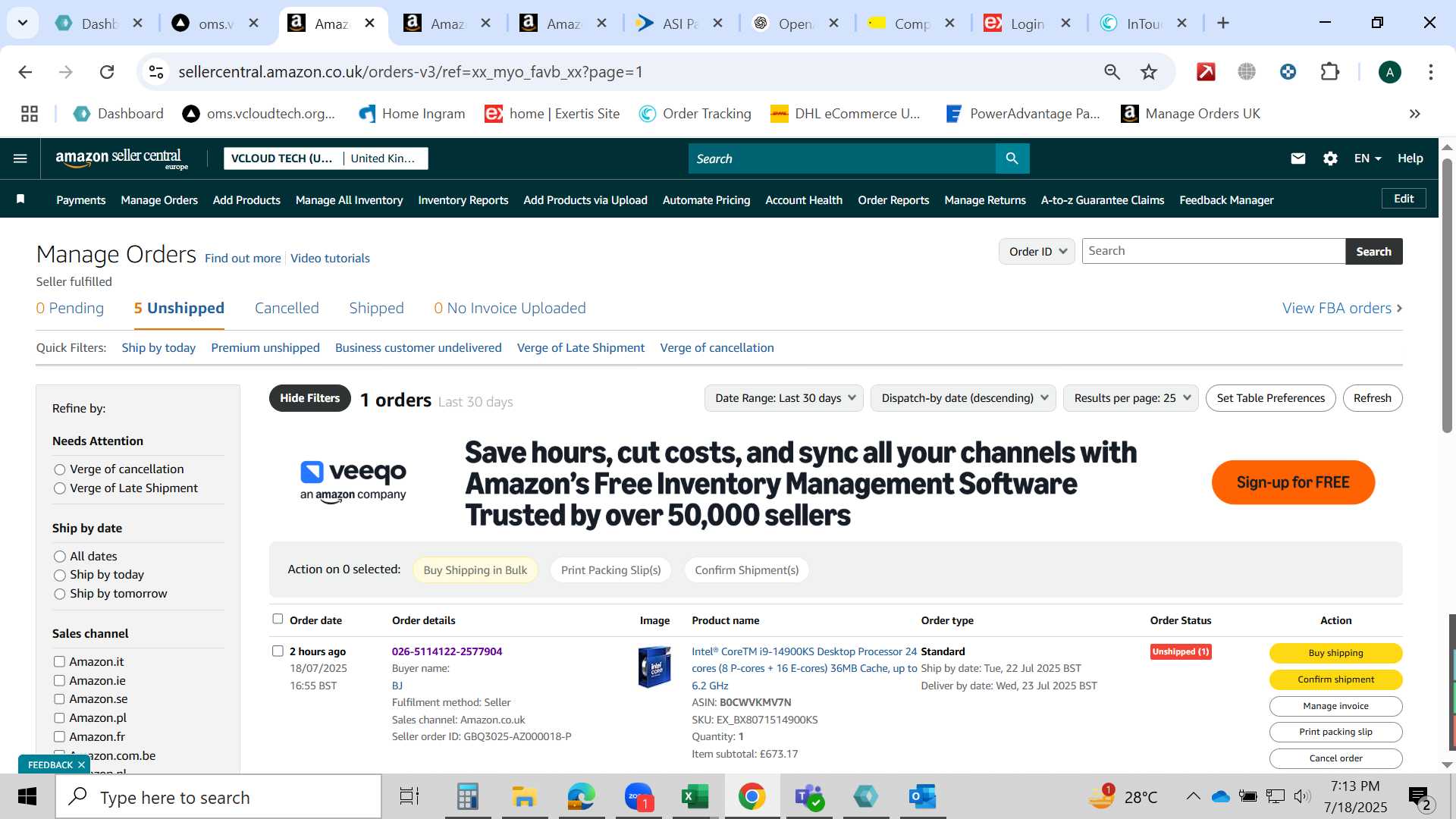This screenshot has height=819, width=1456.
Task: Click the site information icon in address bar
Action: 156,72
